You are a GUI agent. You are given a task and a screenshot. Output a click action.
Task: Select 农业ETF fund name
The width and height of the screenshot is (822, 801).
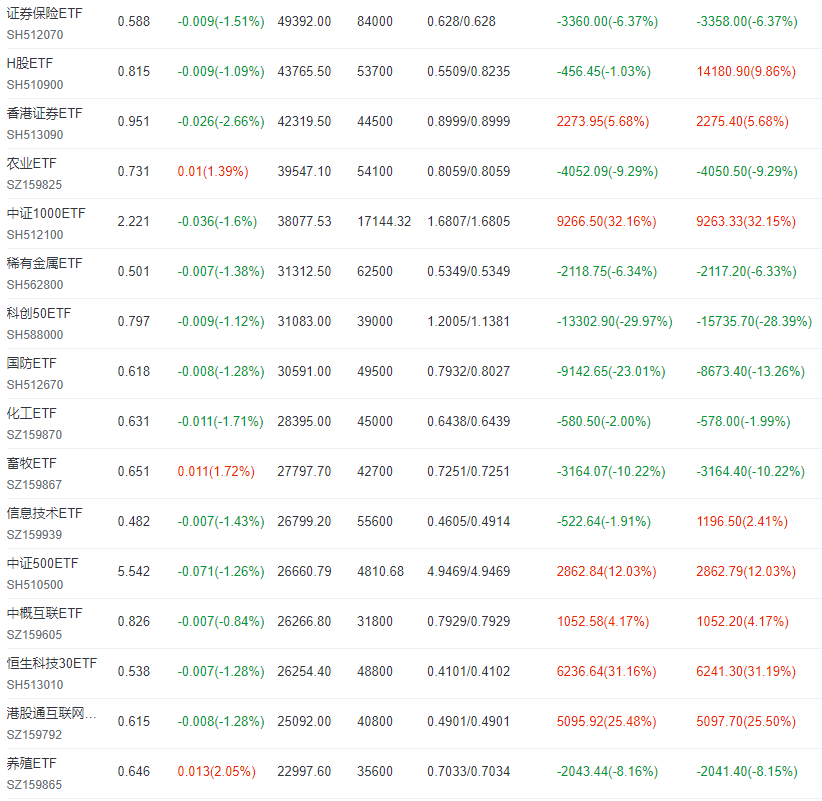click(x=31, y=163)
